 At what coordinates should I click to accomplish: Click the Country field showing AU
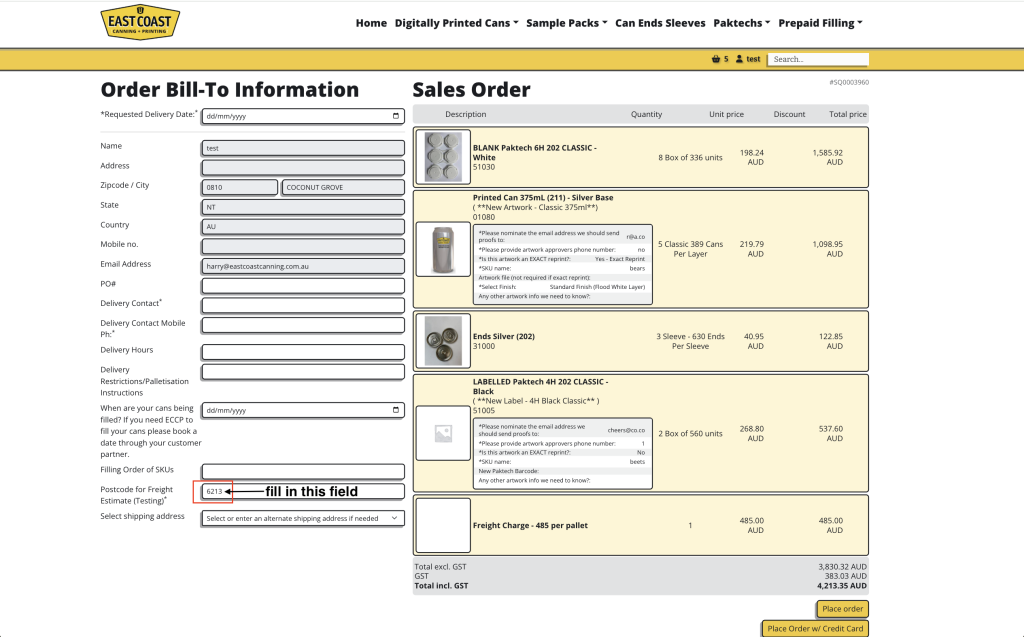point(303,227)
